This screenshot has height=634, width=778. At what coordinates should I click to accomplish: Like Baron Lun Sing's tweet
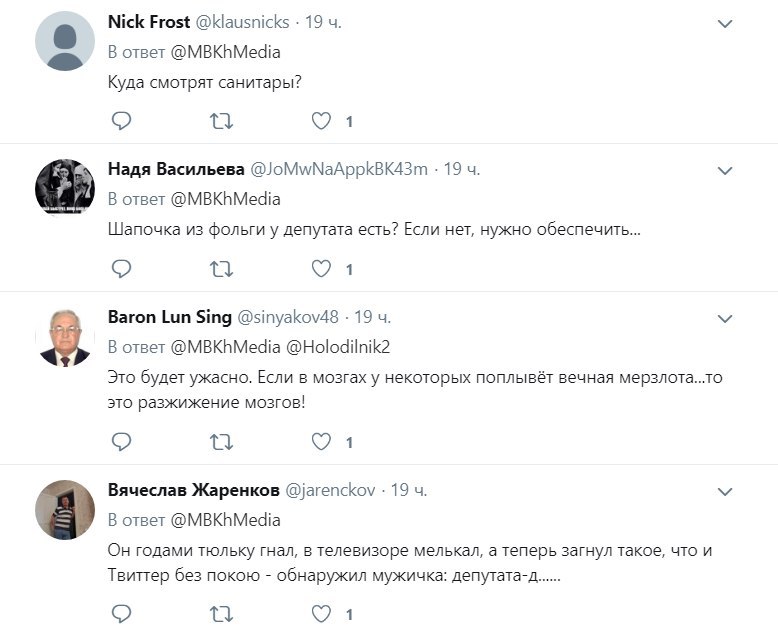[321, 441]
